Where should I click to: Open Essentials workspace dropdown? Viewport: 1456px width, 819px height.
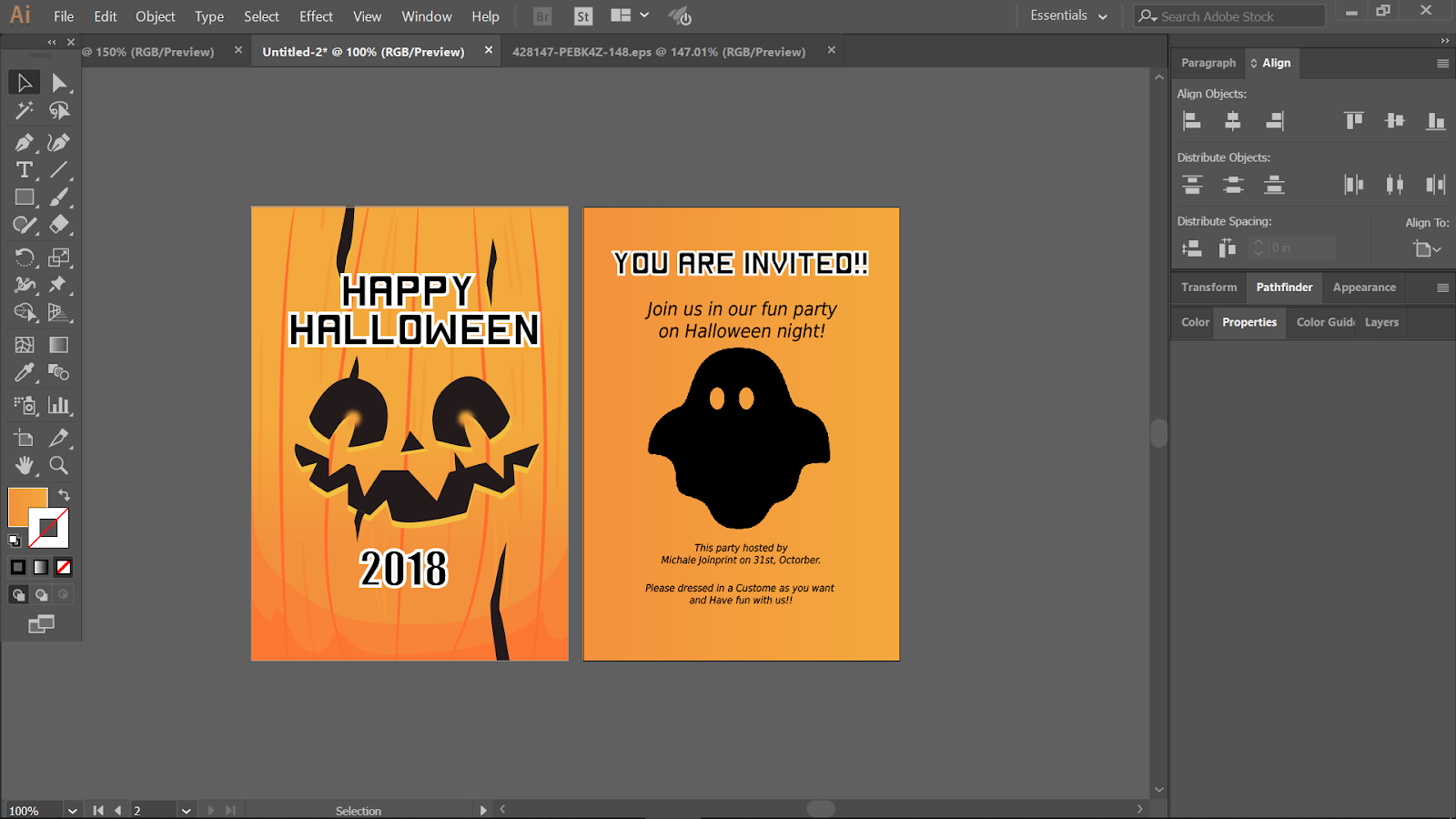point(1069,16)
